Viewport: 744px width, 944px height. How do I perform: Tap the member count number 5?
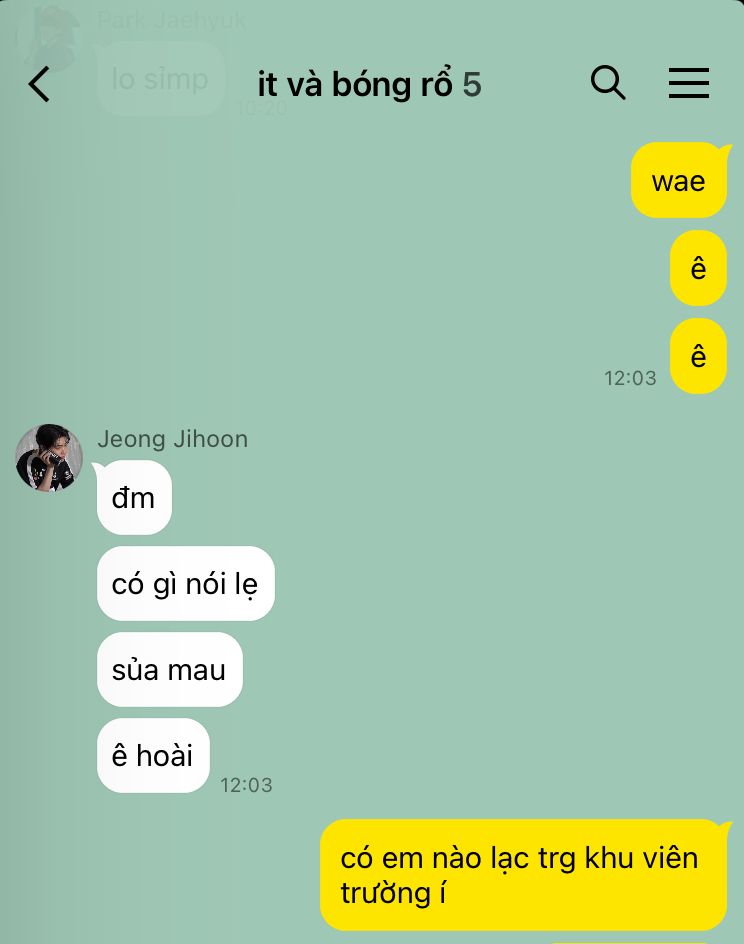coord(472,84)
